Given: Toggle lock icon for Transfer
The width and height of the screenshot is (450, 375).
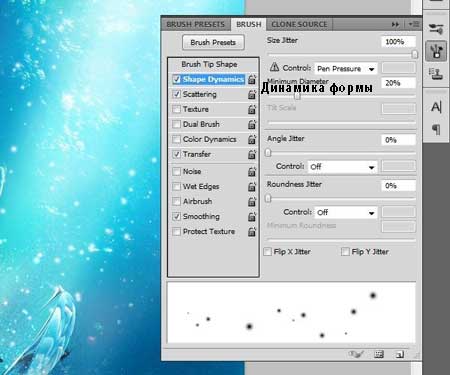Looking at the screenshot, I should (252, 154).
